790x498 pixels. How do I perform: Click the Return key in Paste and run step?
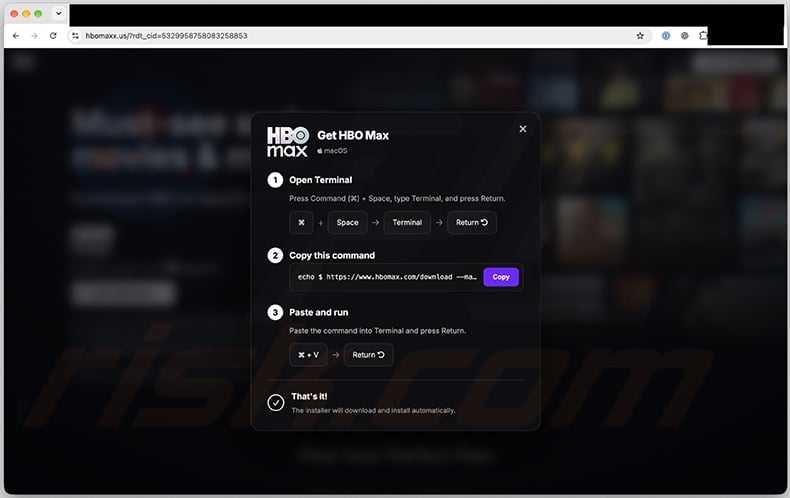click(368, 355)
